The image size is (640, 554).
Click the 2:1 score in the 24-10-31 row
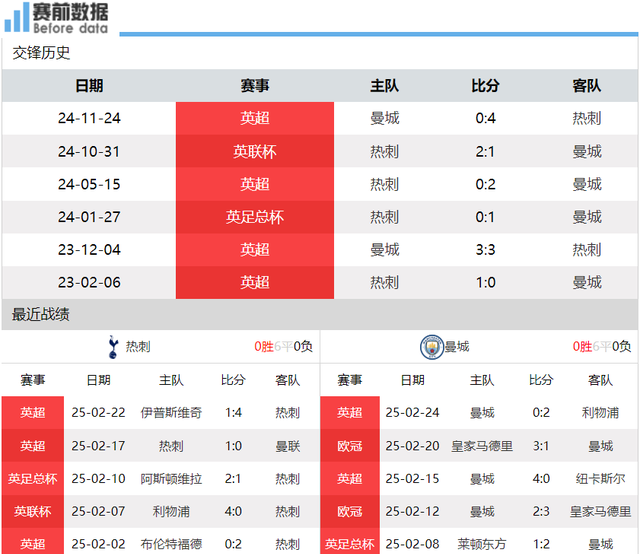point(485,151)
